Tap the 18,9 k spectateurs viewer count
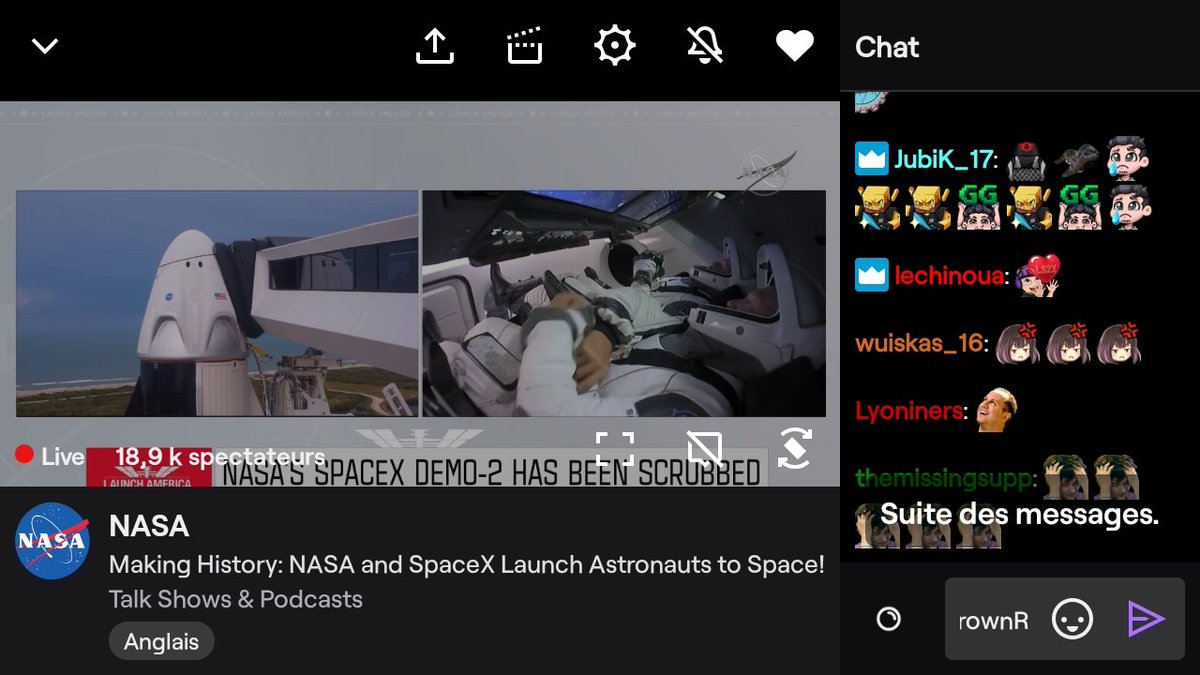The height and width of the screenshot is (675, 1200). click(220, 457)
